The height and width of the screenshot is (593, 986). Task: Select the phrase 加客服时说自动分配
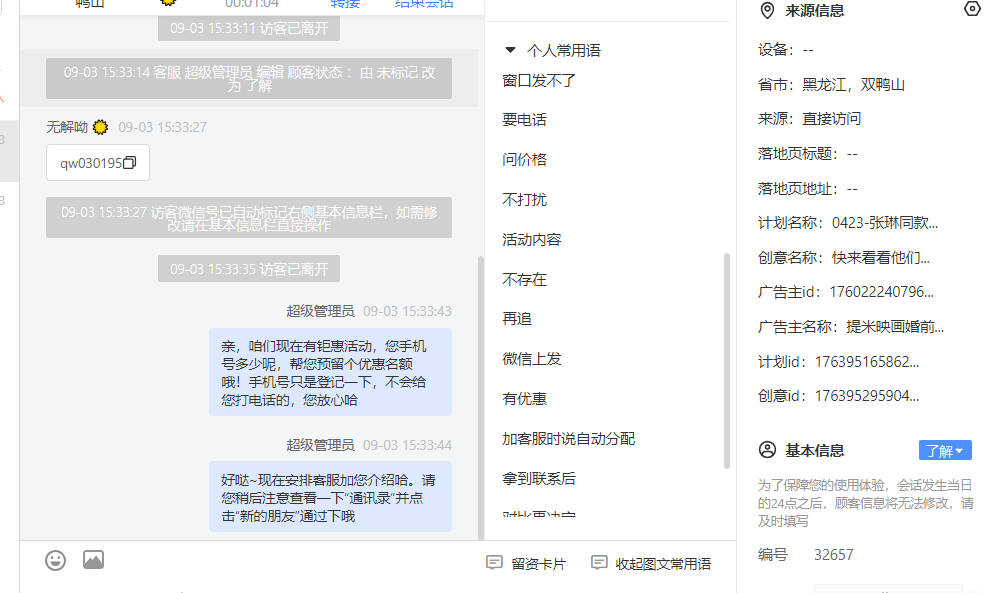click(x=568, y=438)
